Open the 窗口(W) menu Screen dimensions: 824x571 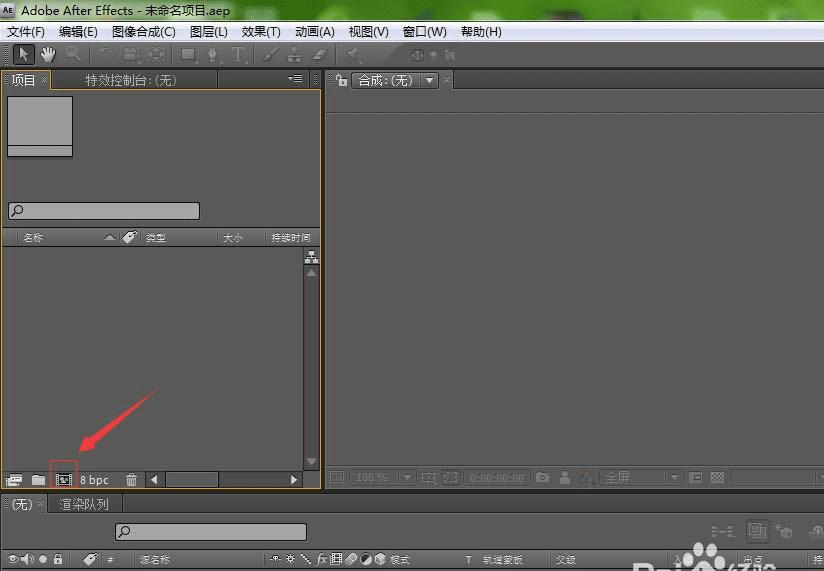pos(424,32)
